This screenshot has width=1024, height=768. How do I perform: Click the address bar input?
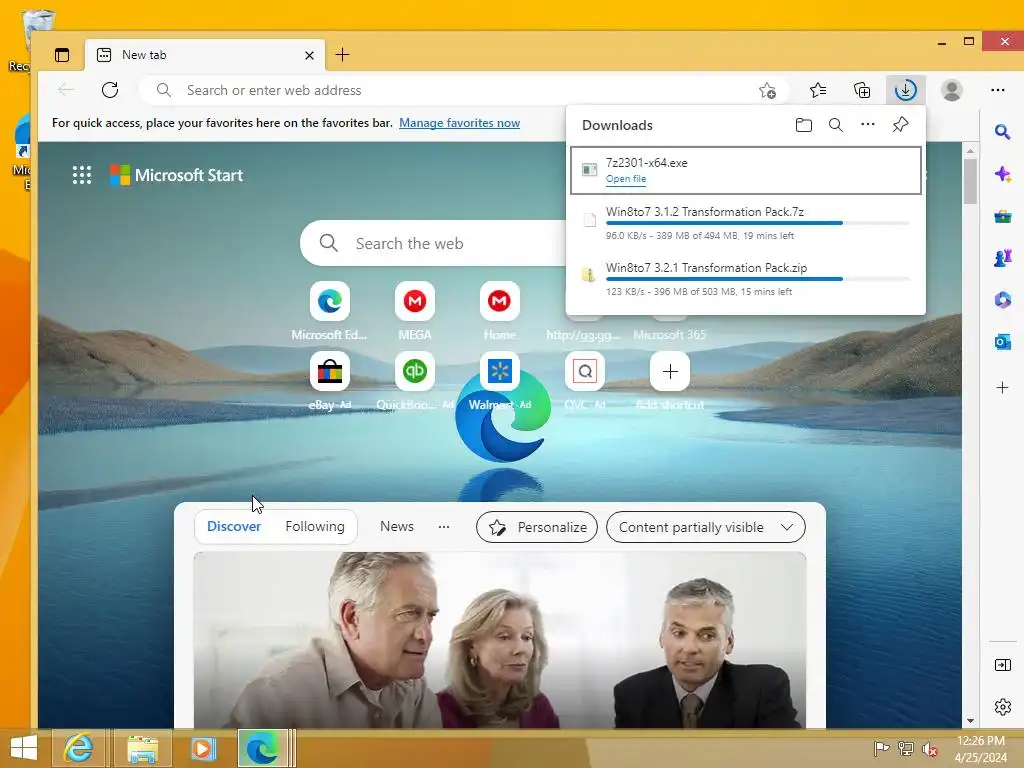click(464, 90)
